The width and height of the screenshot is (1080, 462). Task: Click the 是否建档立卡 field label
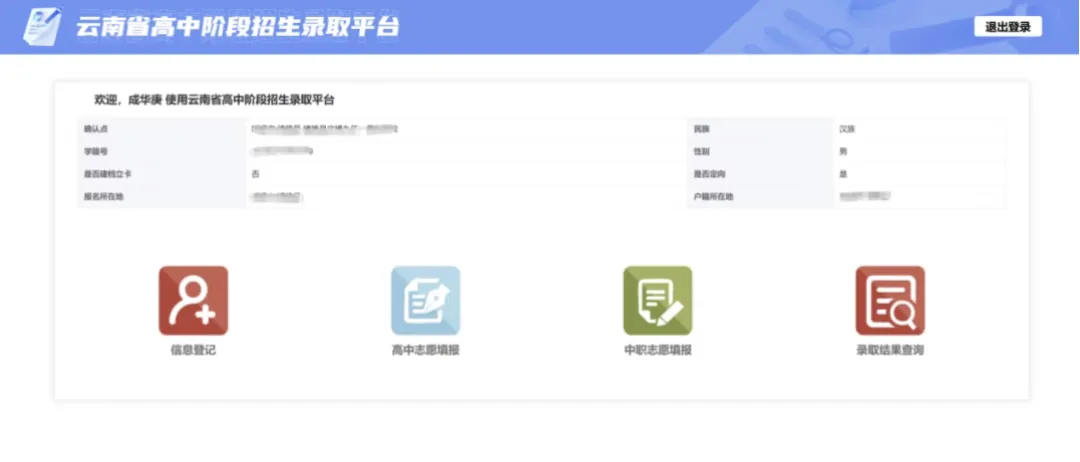click(x=107, y=174)
